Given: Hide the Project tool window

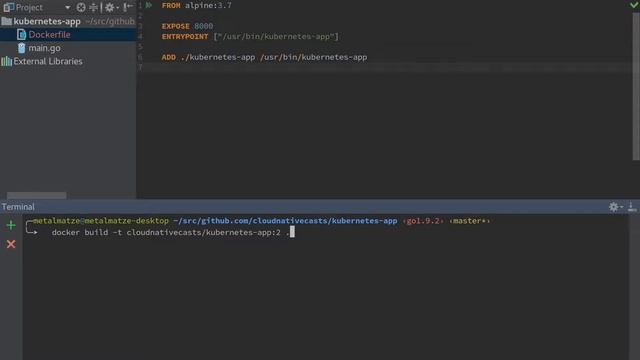Looking at the screenshot, I should click(128, 7).
